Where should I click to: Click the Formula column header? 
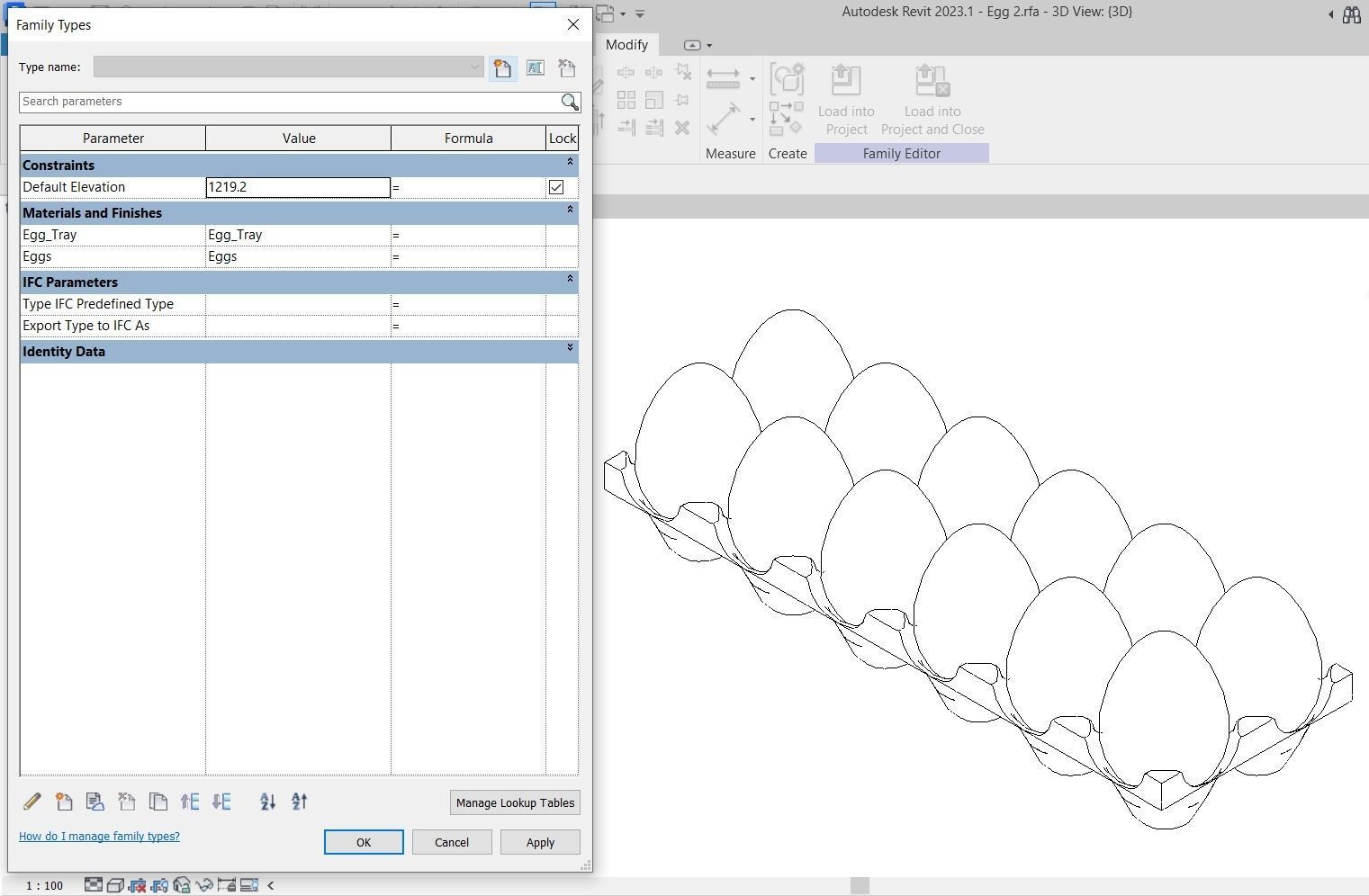pyautogui.click(x=469, y=139)
